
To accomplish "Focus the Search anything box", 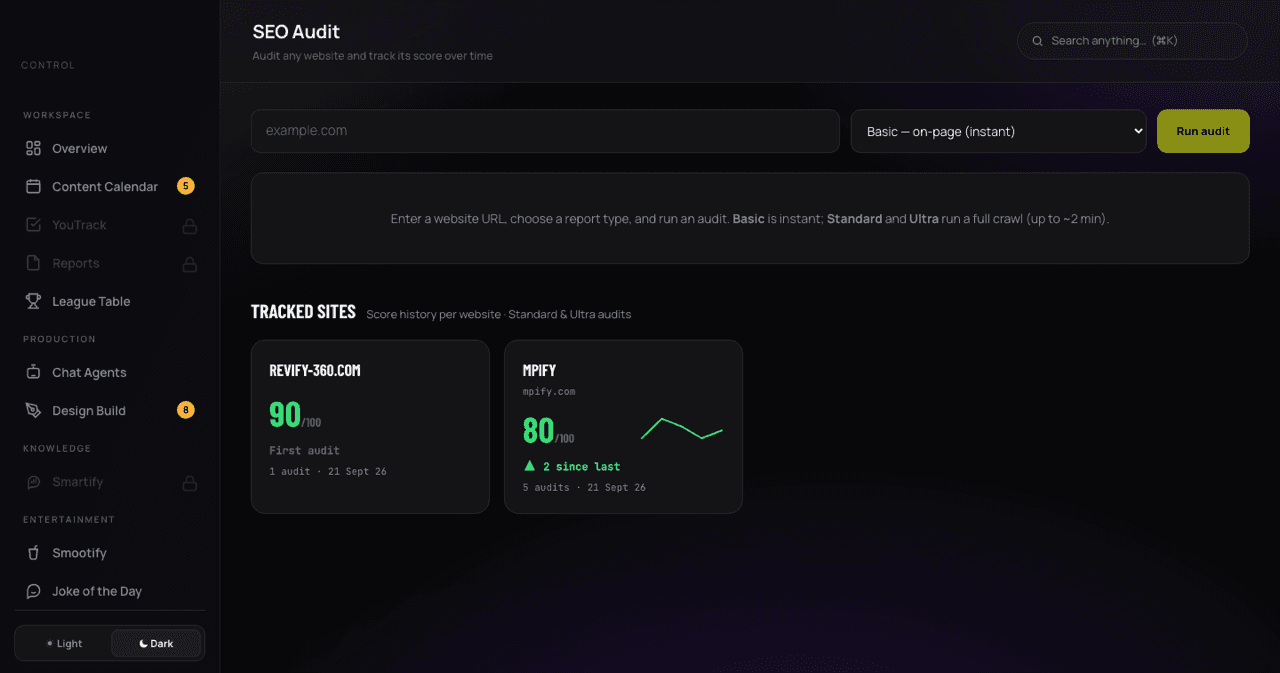I will coord(1132,41).
